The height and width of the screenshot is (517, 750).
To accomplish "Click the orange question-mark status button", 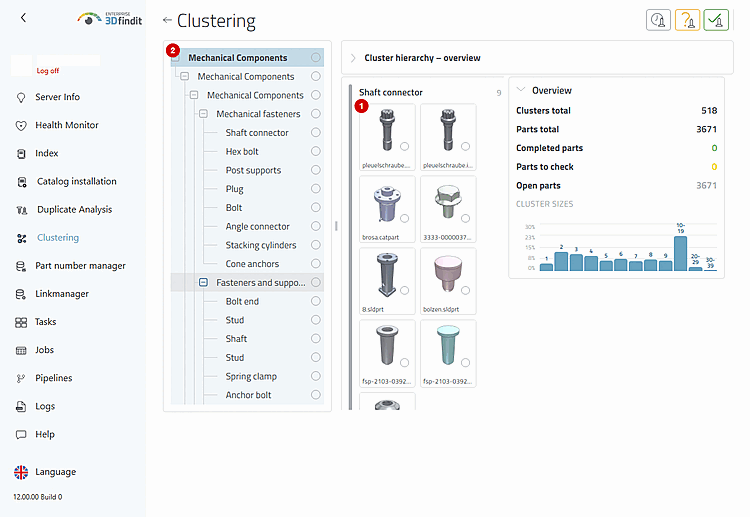I will [x=687, y=20].
